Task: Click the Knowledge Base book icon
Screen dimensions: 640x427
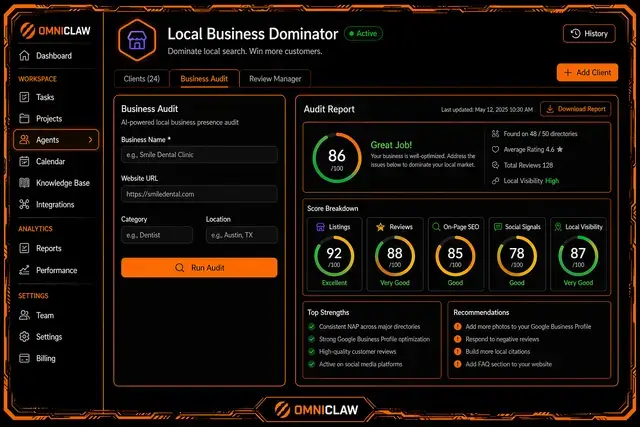Action: [x=24, y=183]
